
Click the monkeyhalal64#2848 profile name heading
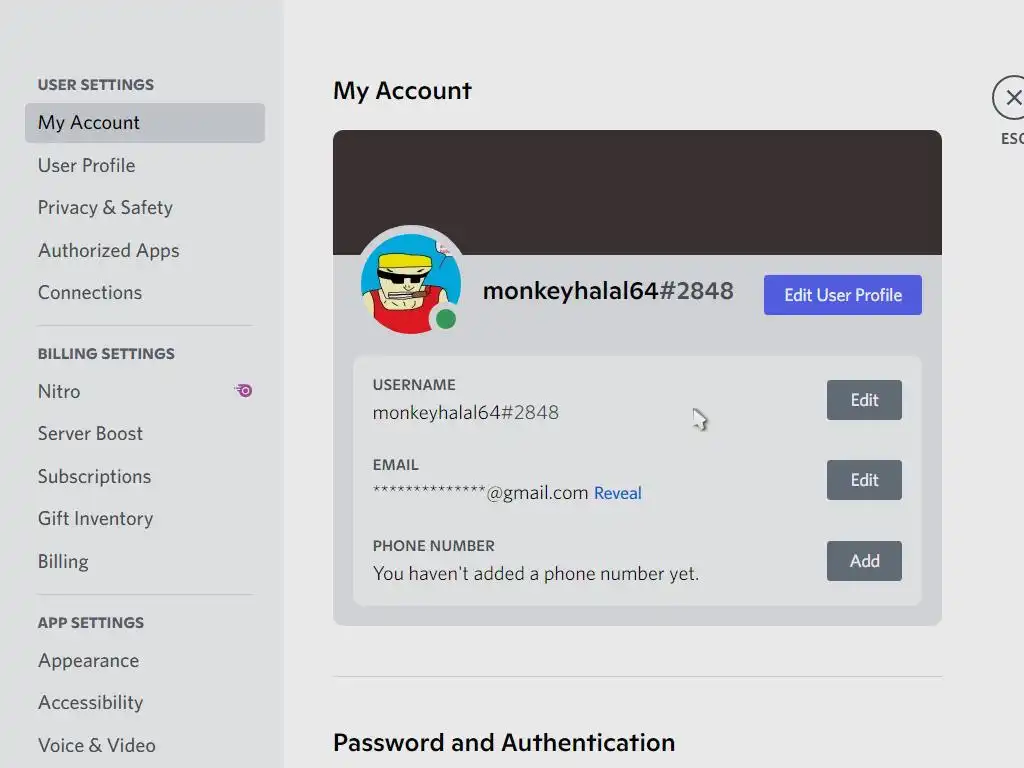click(x=608, y=291)
